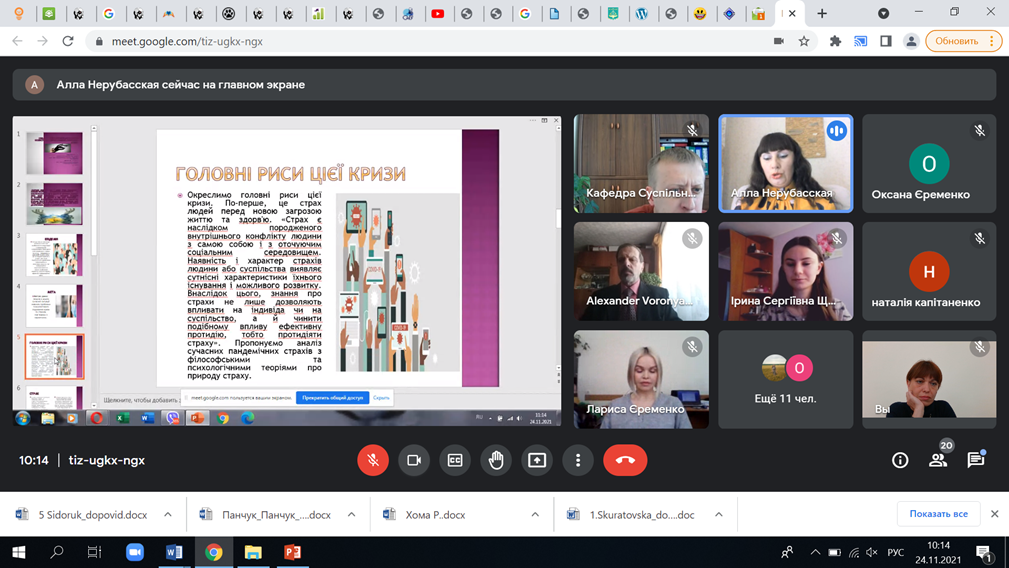Turn off the camera in Meet
Viewport: 1009px width, 568px height.
[414, 460]
